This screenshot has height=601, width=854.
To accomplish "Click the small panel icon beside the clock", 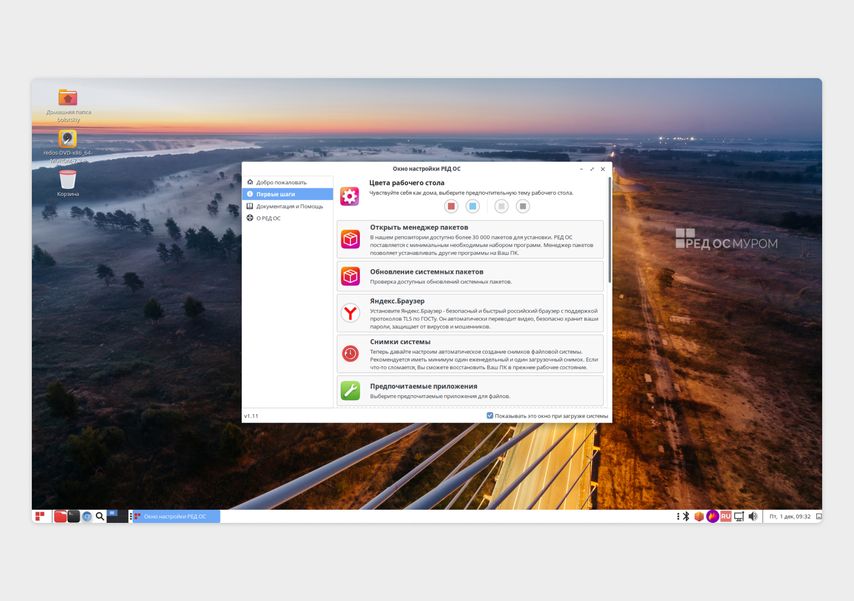I will click(818, 516).
